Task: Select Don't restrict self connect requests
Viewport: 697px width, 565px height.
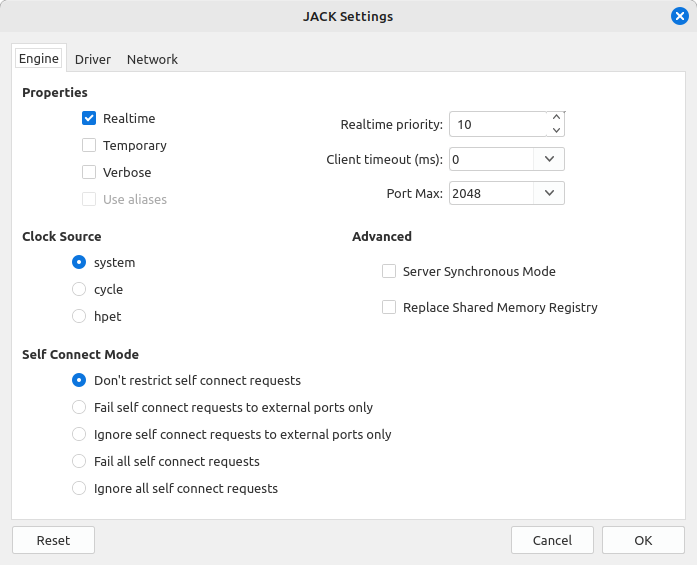Action: click(x=79, y=380)
